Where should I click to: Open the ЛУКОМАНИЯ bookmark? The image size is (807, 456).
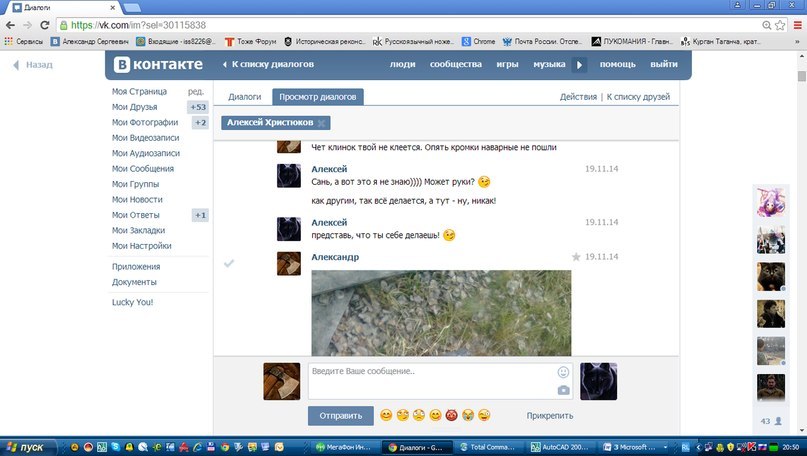(632, 41)
